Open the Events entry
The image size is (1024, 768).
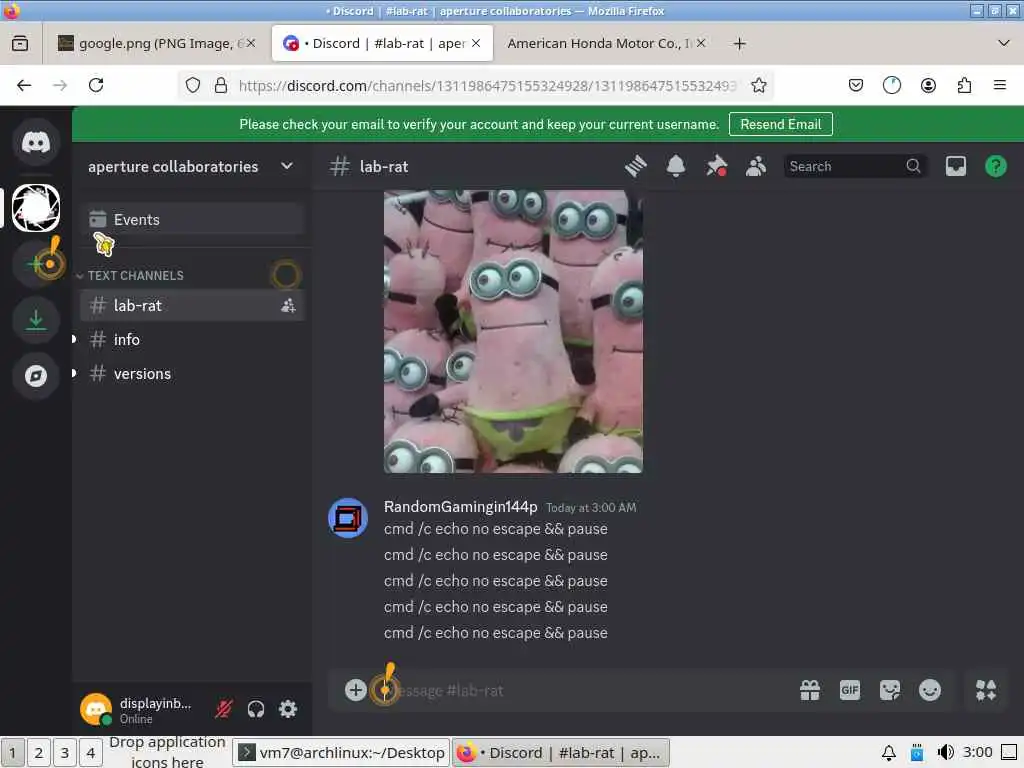click(193, 219)
